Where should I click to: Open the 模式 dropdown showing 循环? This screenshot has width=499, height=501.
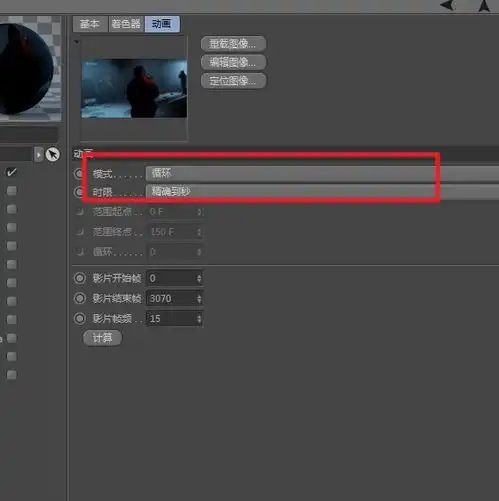click(x=322, y=173)
